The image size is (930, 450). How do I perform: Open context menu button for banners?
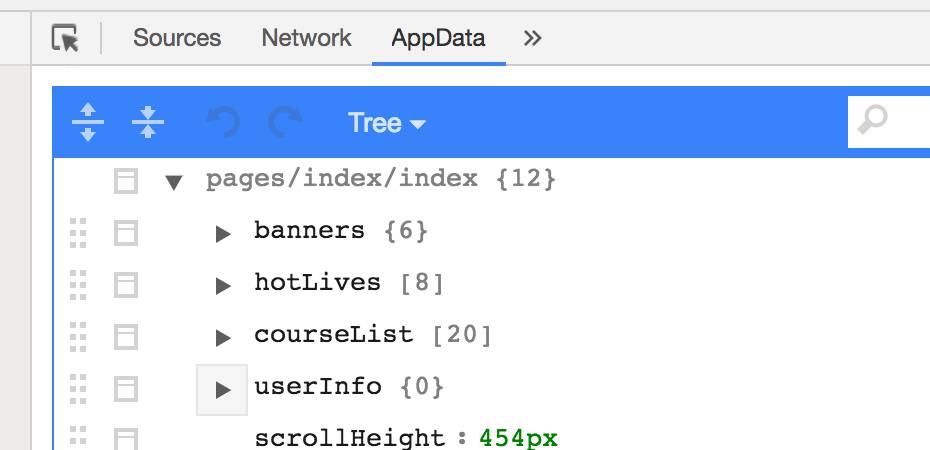tap(126, 232)
